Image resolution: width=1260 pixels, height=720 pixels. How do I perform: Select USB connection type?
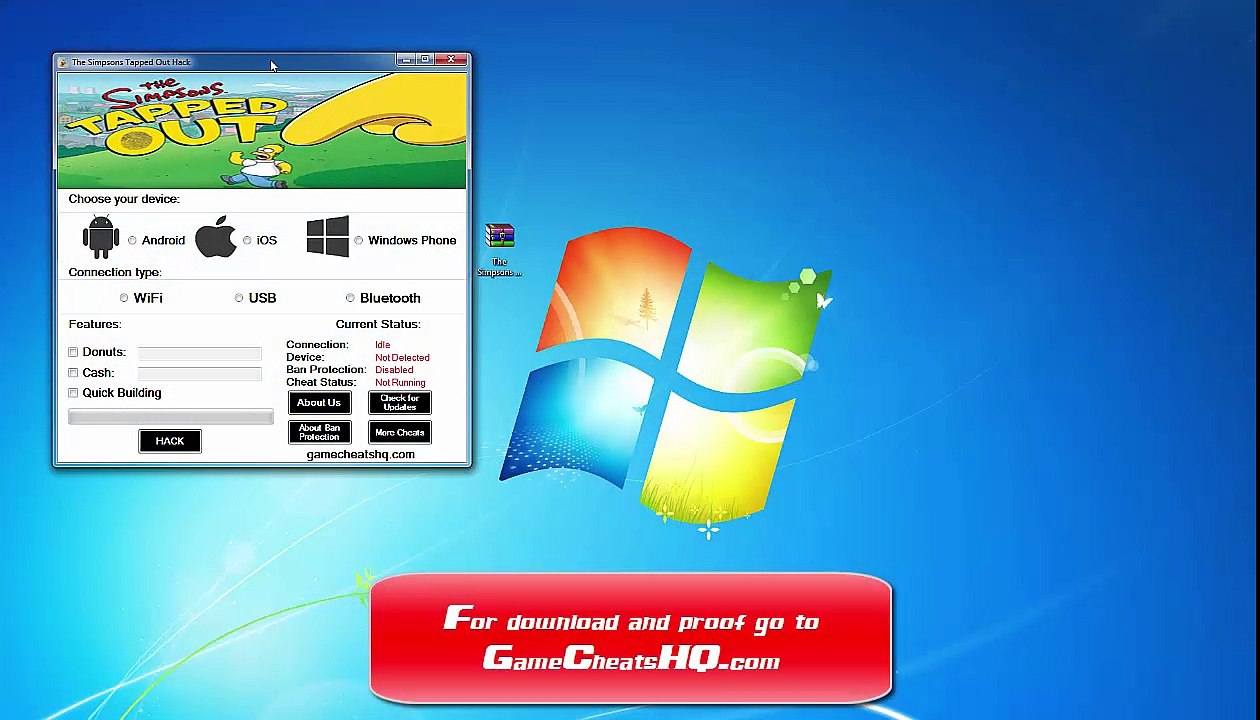tap(239, 298)
